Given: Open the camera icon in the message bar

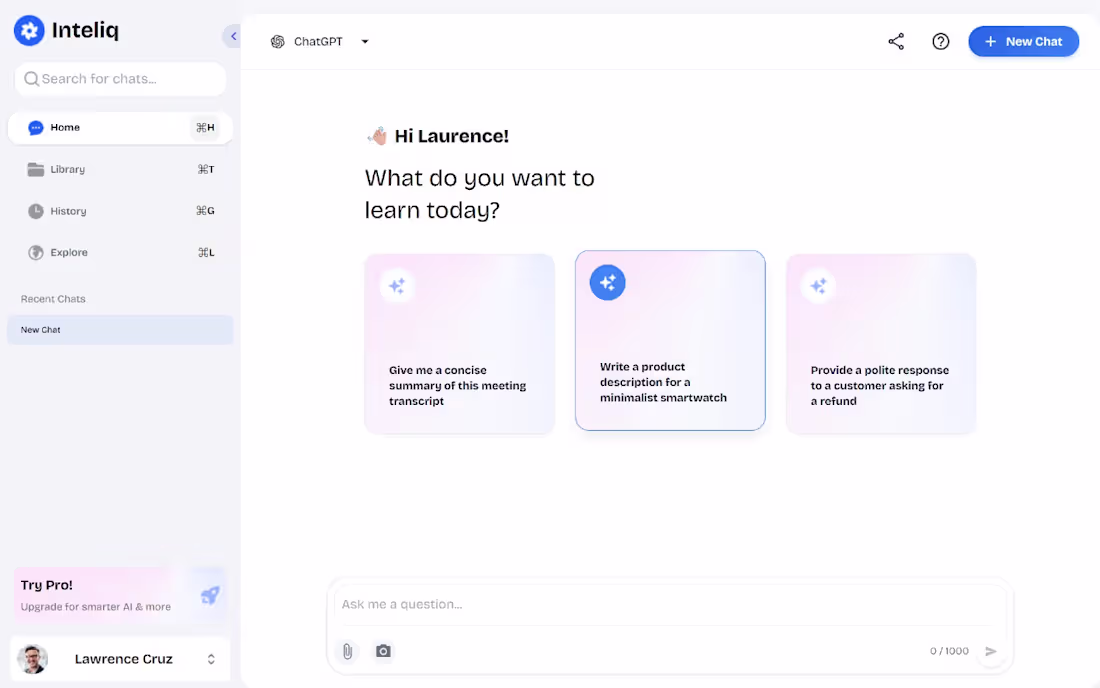Looking at the screenshot, I should point(383,651).
